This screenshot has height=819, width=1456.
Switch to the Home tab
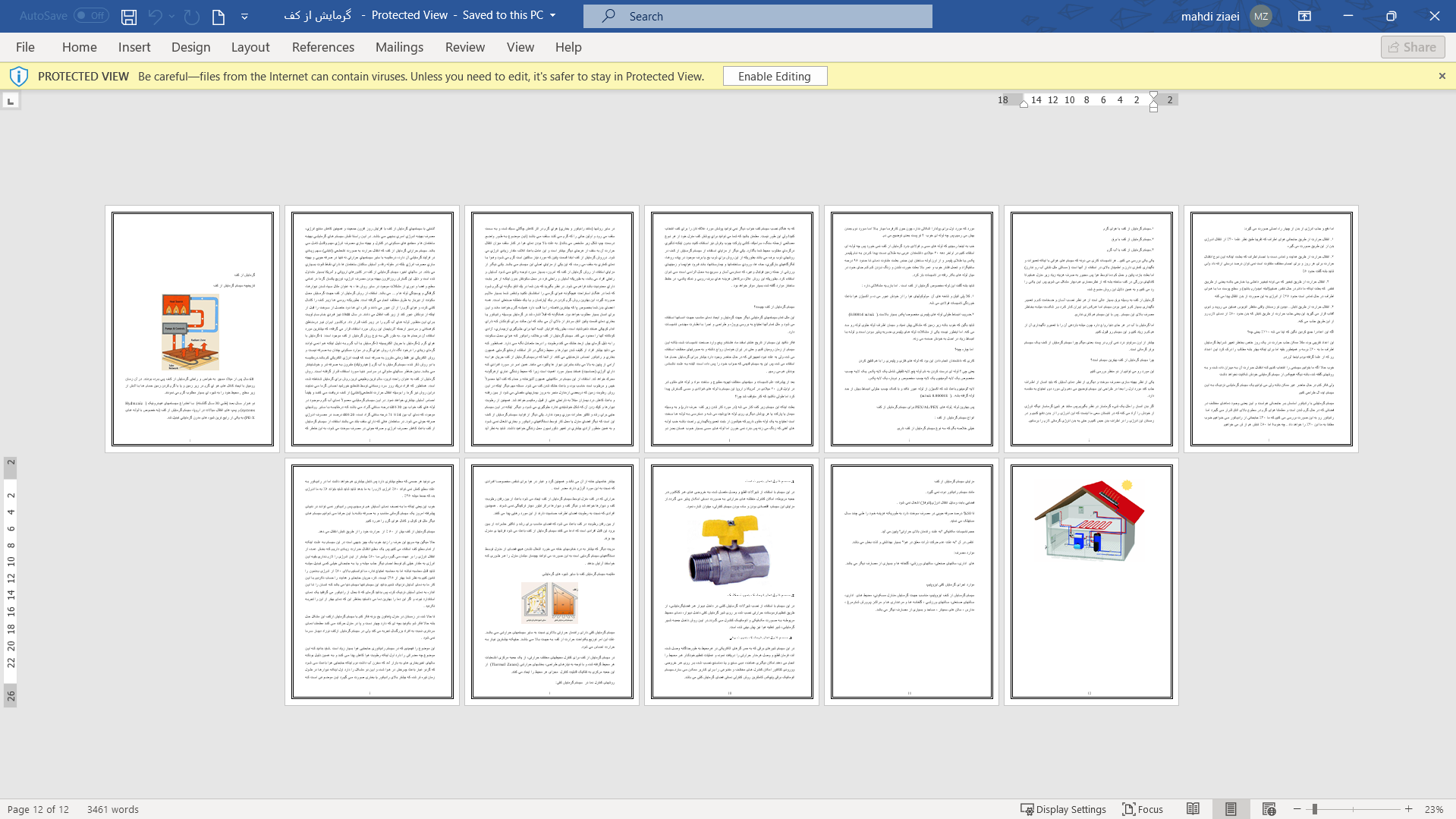coord(80,47)
